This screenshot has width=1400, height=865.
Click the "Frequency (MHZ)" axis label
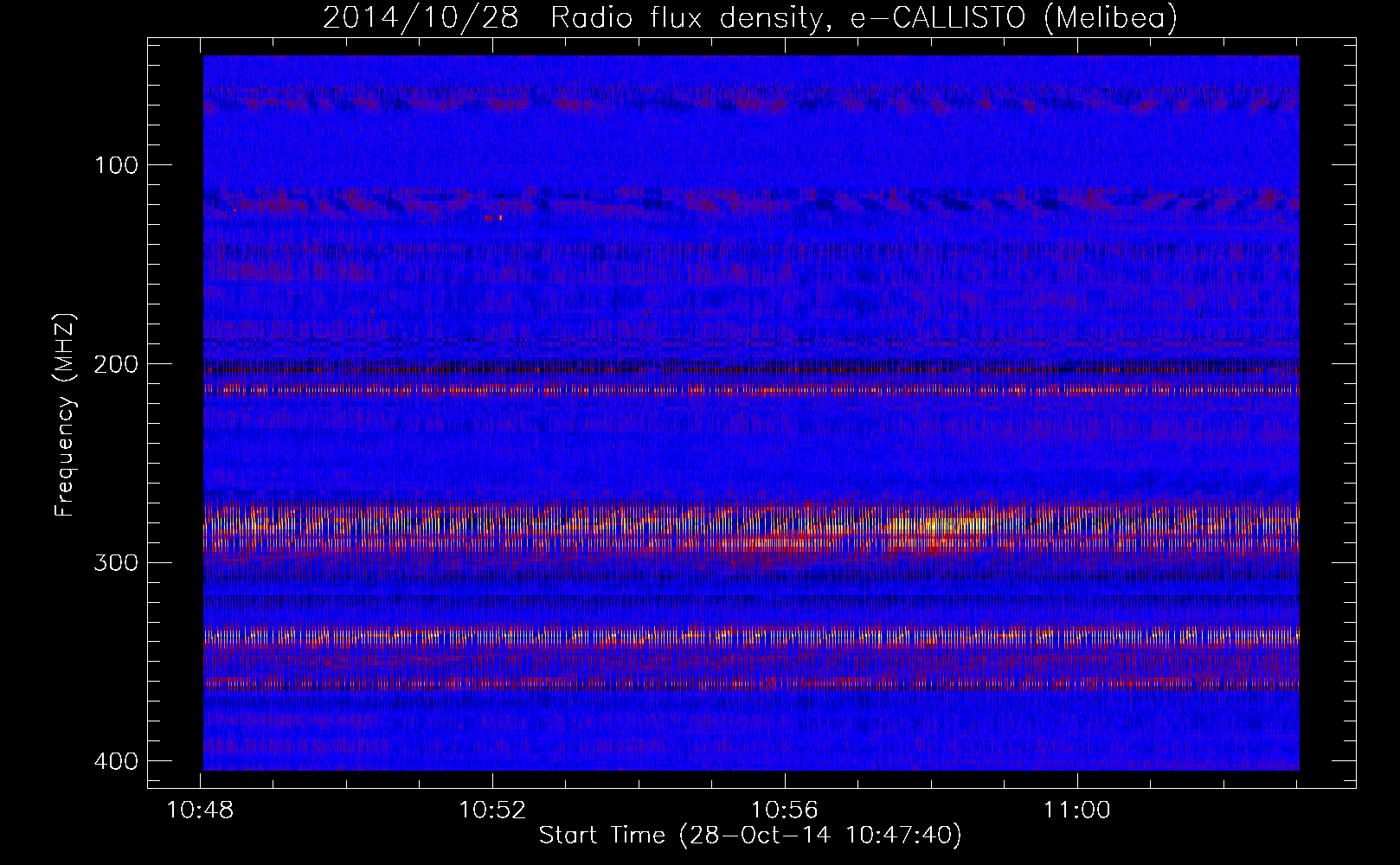click(65, 415)
